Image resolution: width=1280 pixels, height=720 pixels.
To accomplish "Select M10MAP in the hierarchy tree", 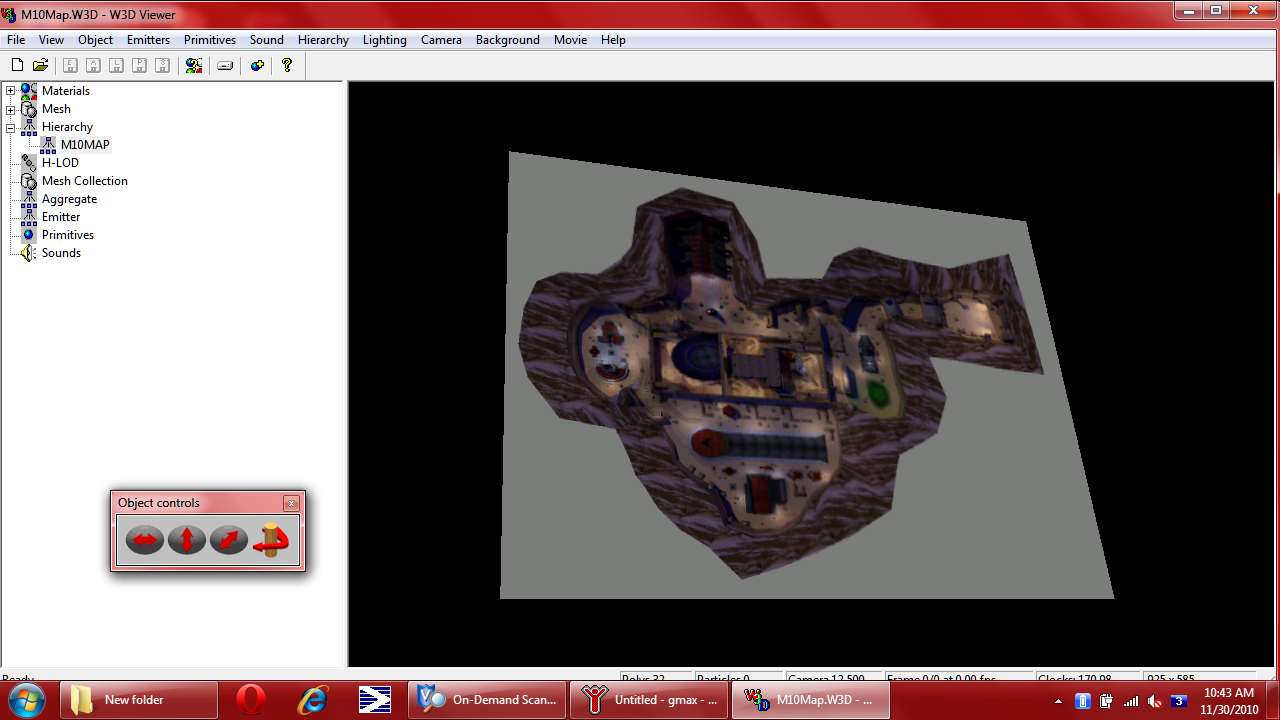I will pyautogui.click(x=85, y=145).
